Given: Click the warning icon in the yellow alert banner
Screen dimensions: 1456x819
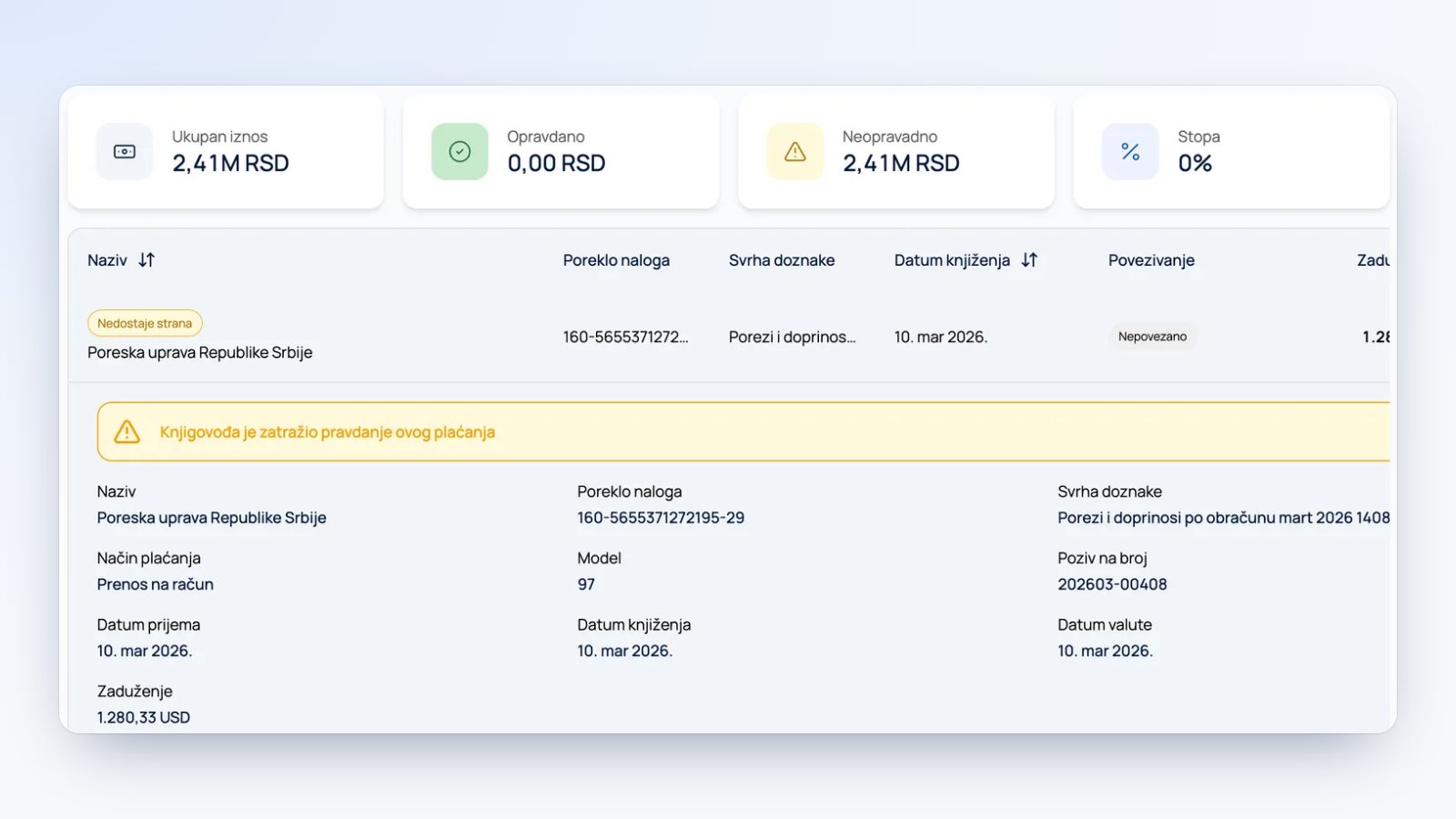Looking at the screenshot, I should [127, 431].
